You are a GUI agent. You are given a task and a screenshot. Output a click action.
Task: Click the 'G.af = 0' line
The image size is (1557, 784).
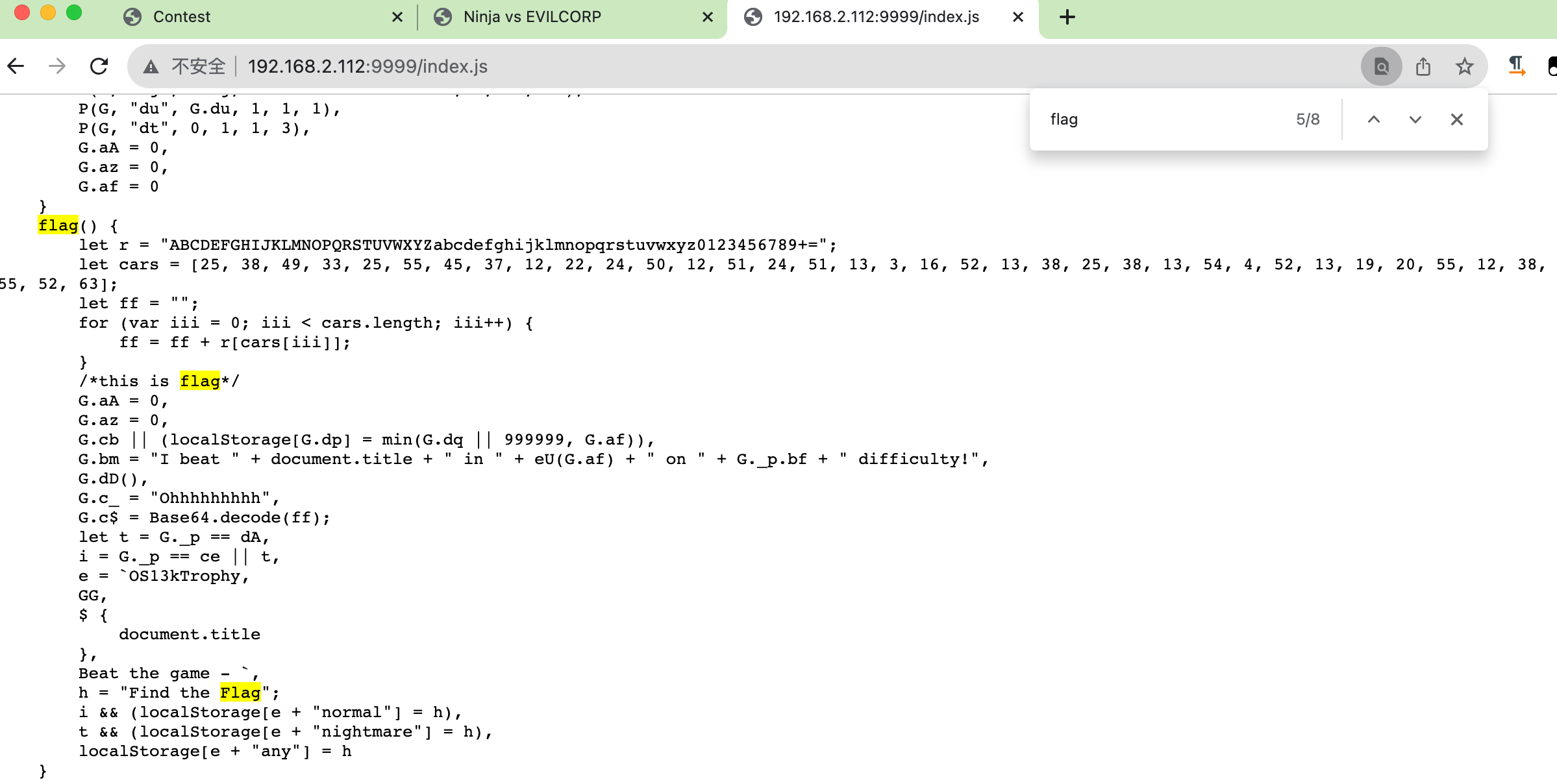coord(119,186)
